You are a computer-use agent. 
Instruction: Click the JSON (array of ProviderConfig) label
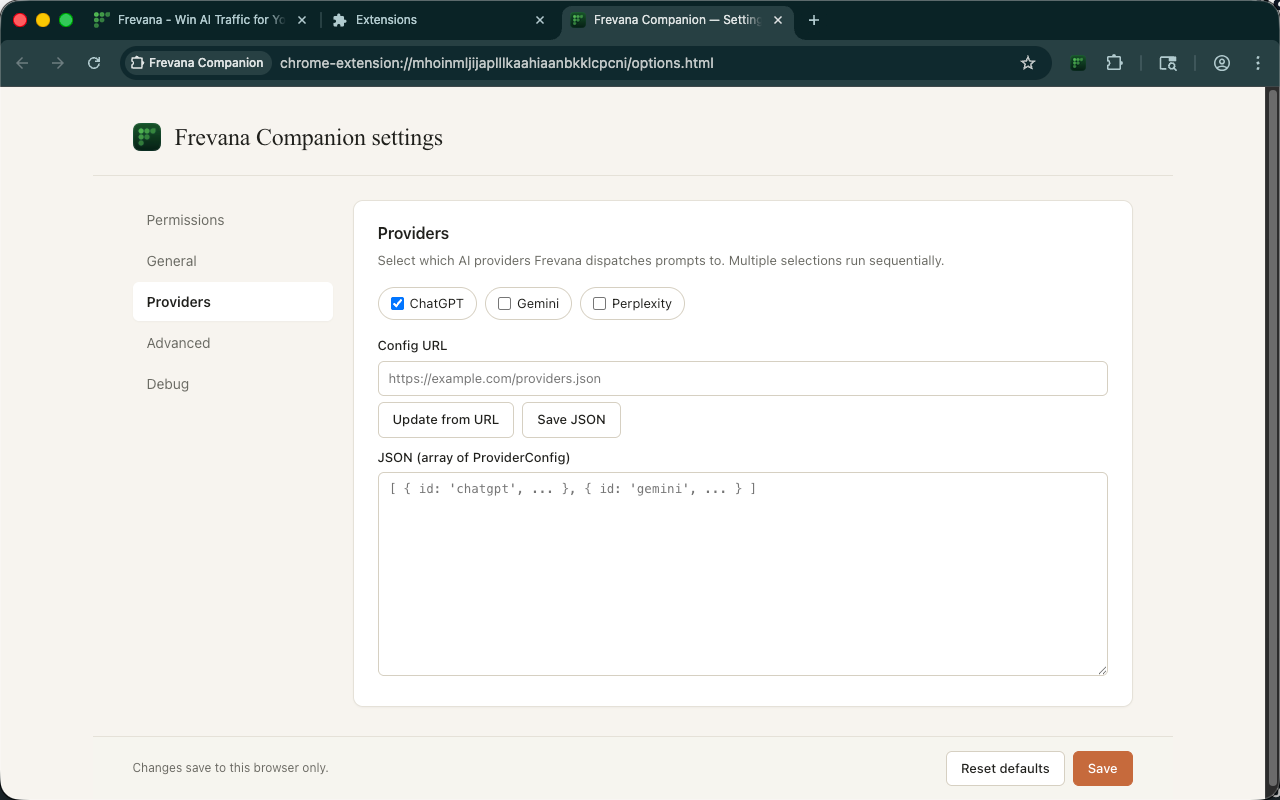point(474,457)
